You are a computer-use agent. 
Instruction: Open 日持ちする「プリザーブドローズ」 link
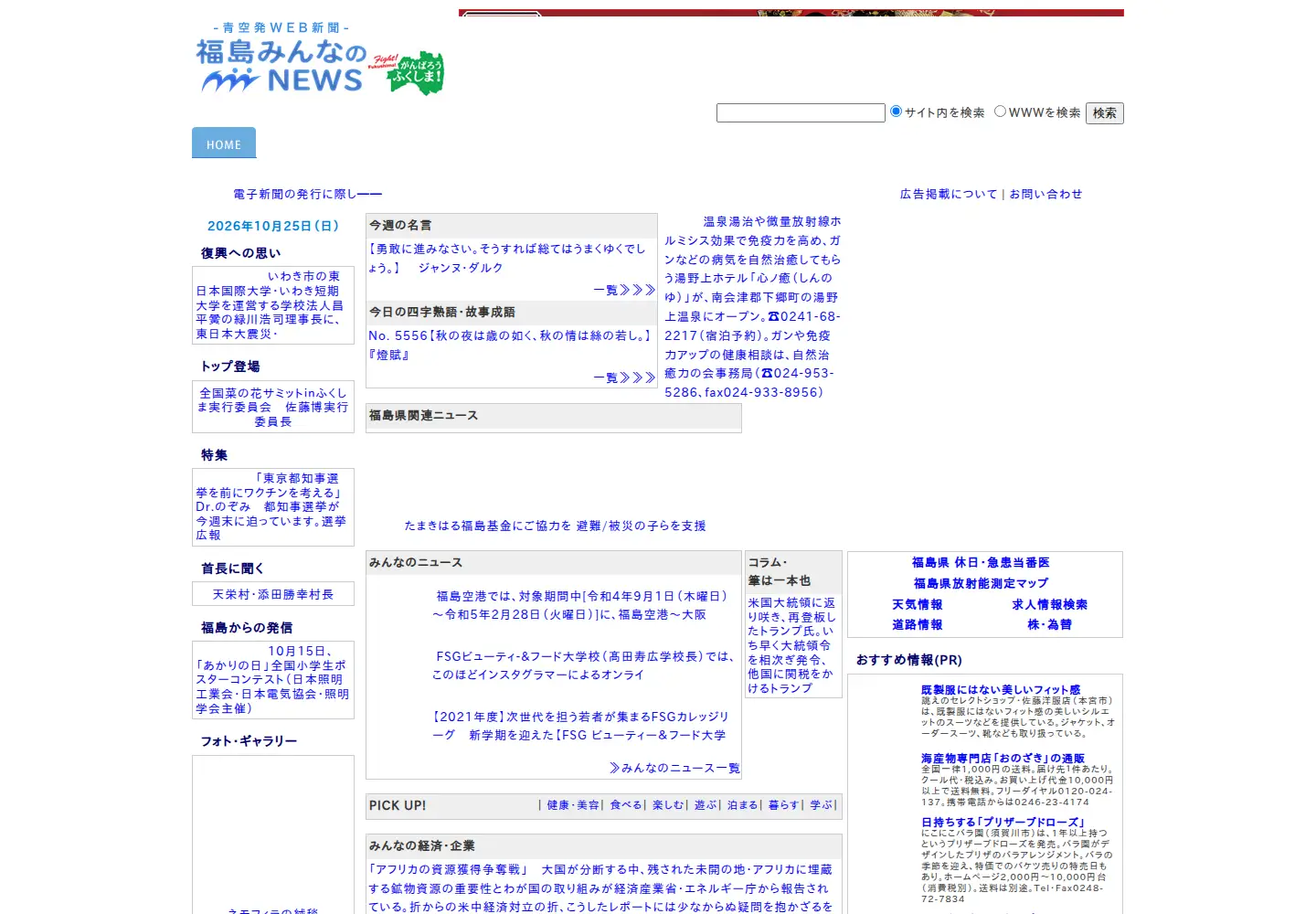[1003, 823]
